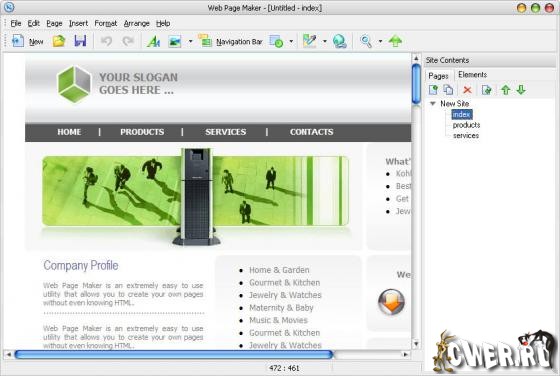This screenshot has height=376, width=560.
Task: Open the Insert menu
Action: click(78, 24)
